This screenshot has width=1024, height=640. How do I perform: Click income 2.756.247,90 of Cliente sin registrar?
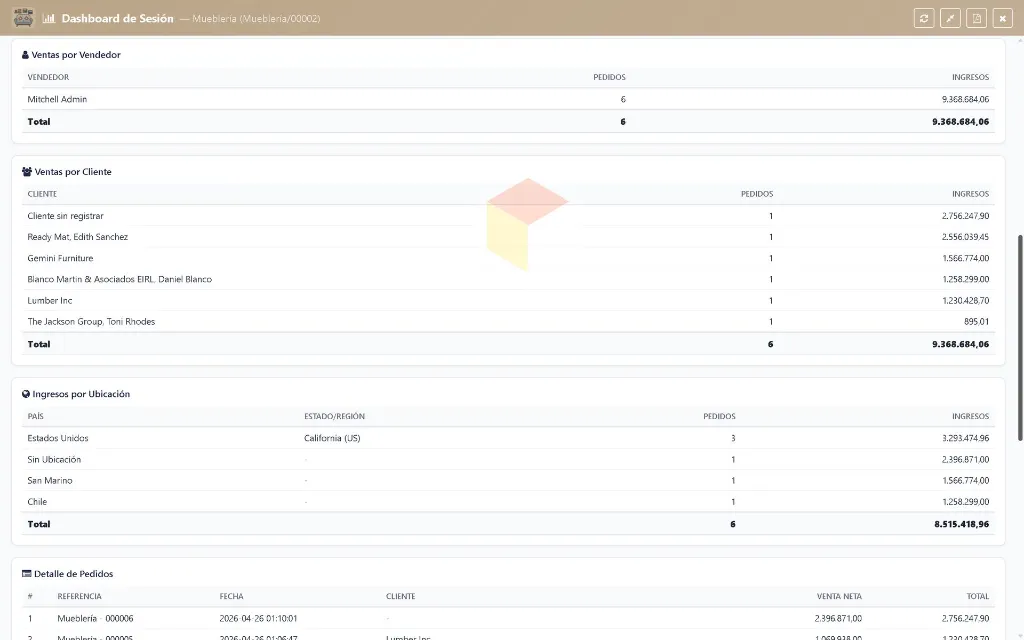tap(965, 216)
